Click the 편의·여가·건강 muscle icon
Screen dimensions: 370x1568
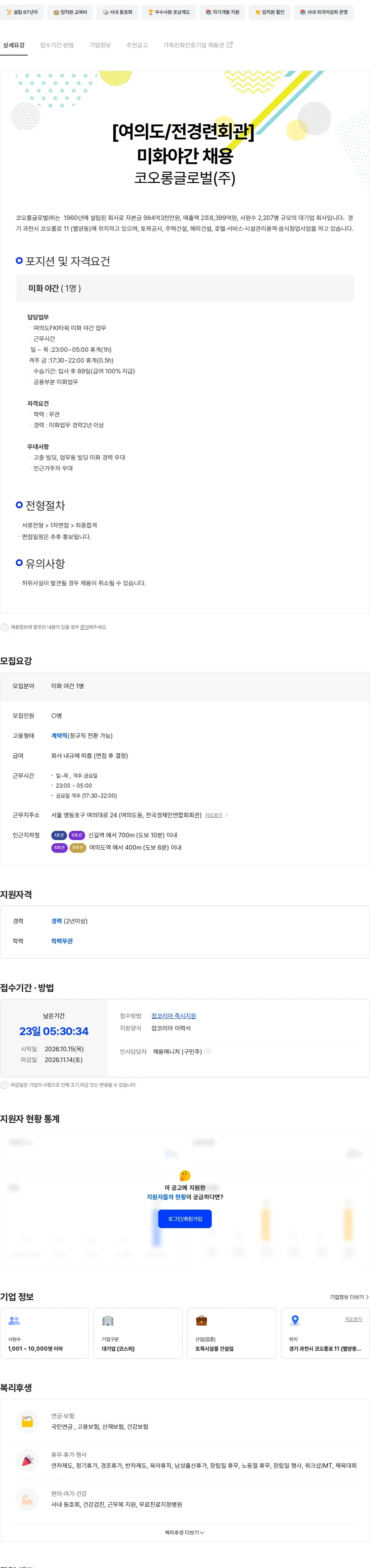coord(27,1499)
